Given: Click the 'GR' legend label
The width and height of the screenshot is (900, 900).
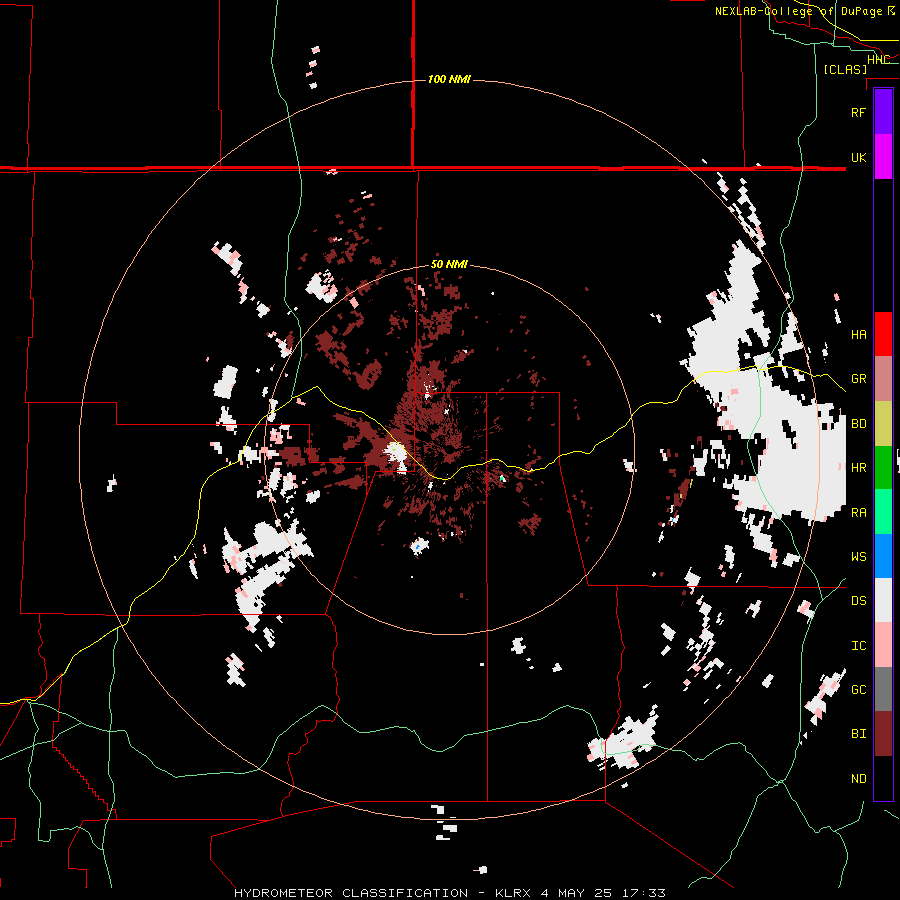Looking at the screenshot, I should [858, 379].
